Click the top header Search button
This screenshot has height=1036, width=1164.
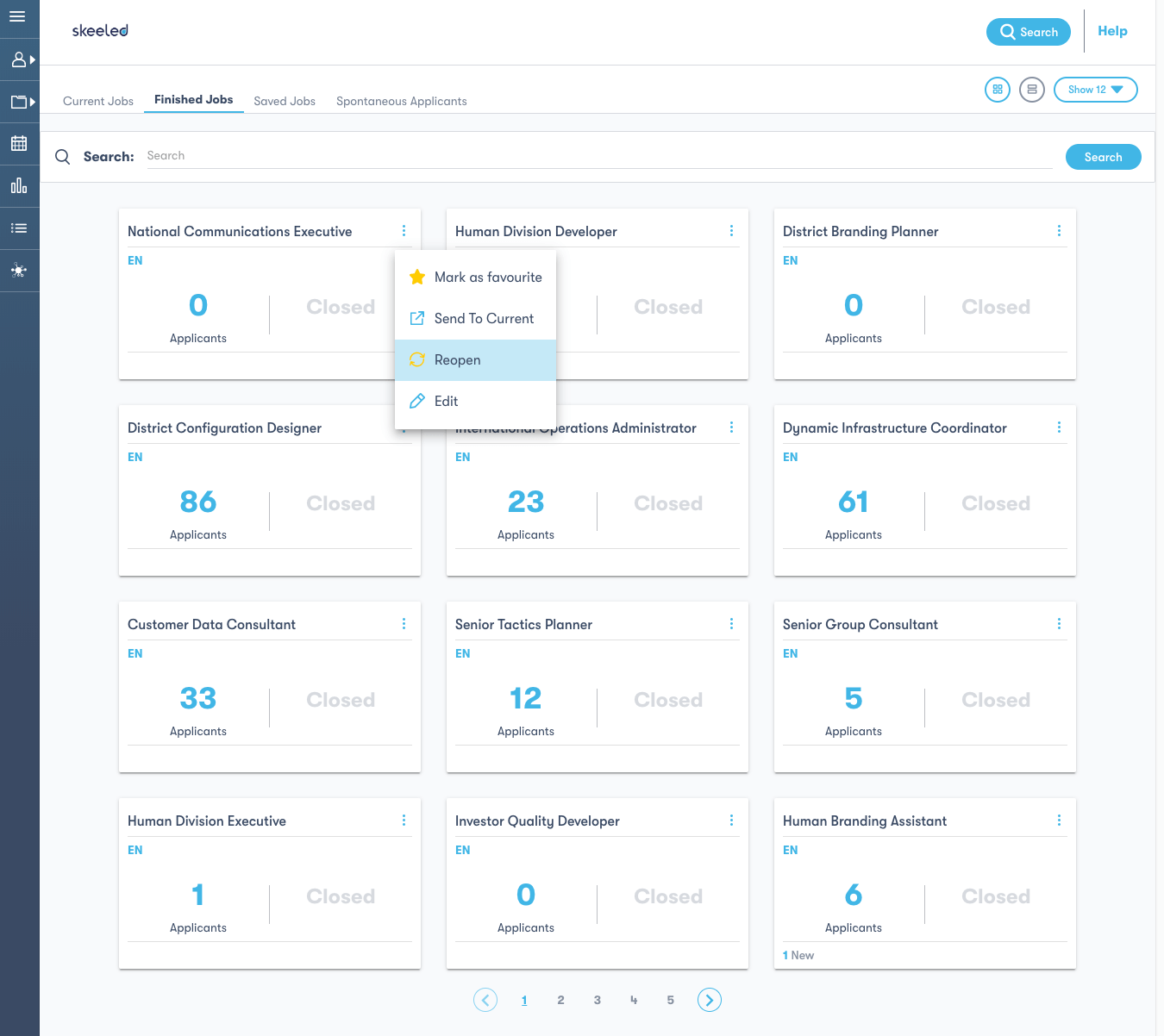coord(1029,32)
